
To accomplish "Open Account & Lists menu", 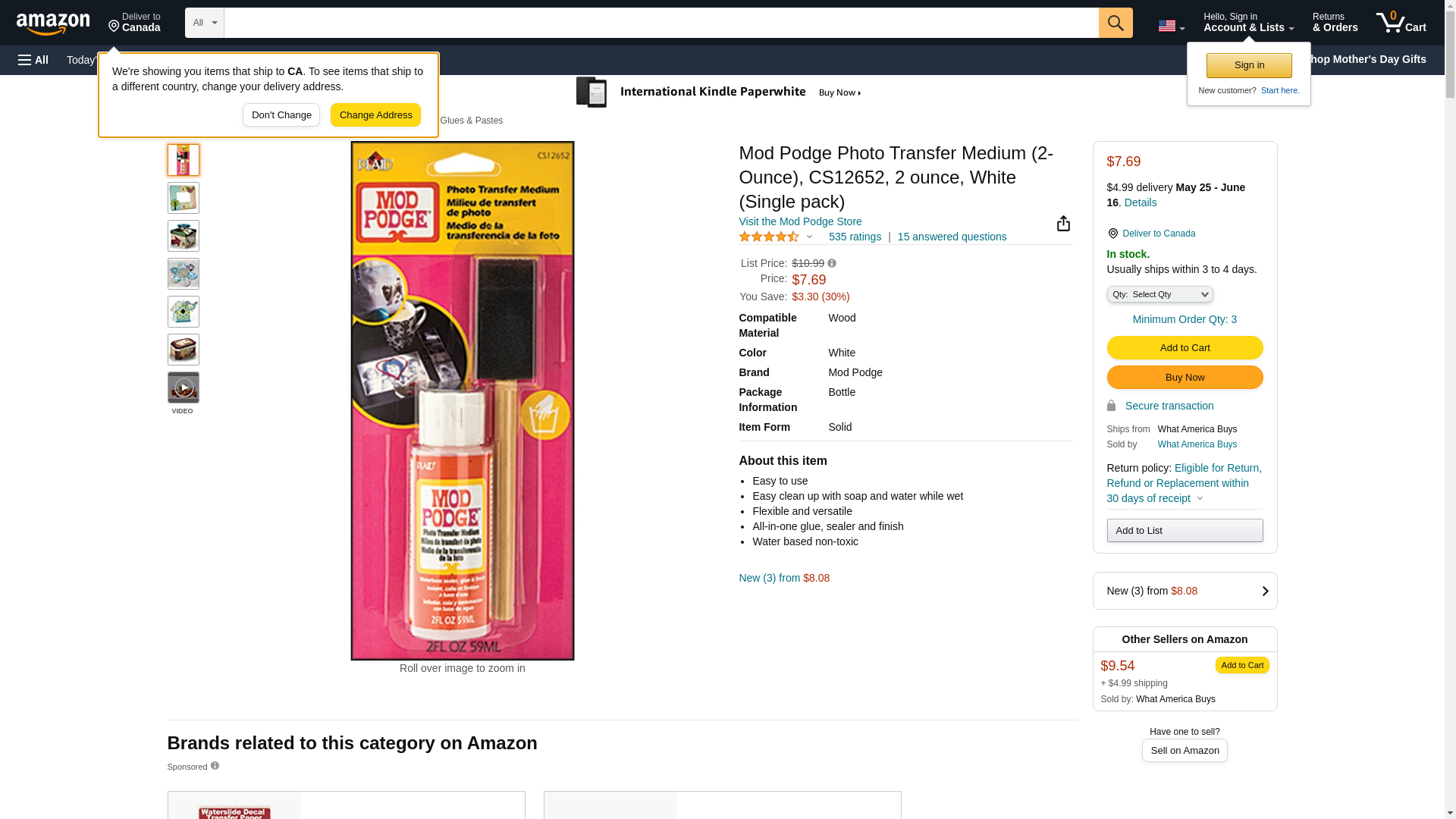I will point(1248,23).
